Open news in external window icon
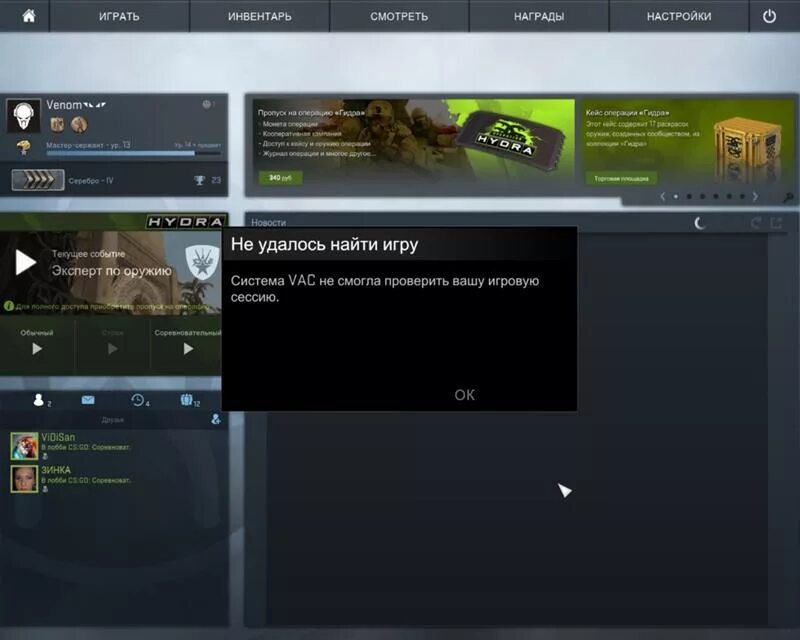The width and height of the screenshot is (800, 640). [777, 223]
